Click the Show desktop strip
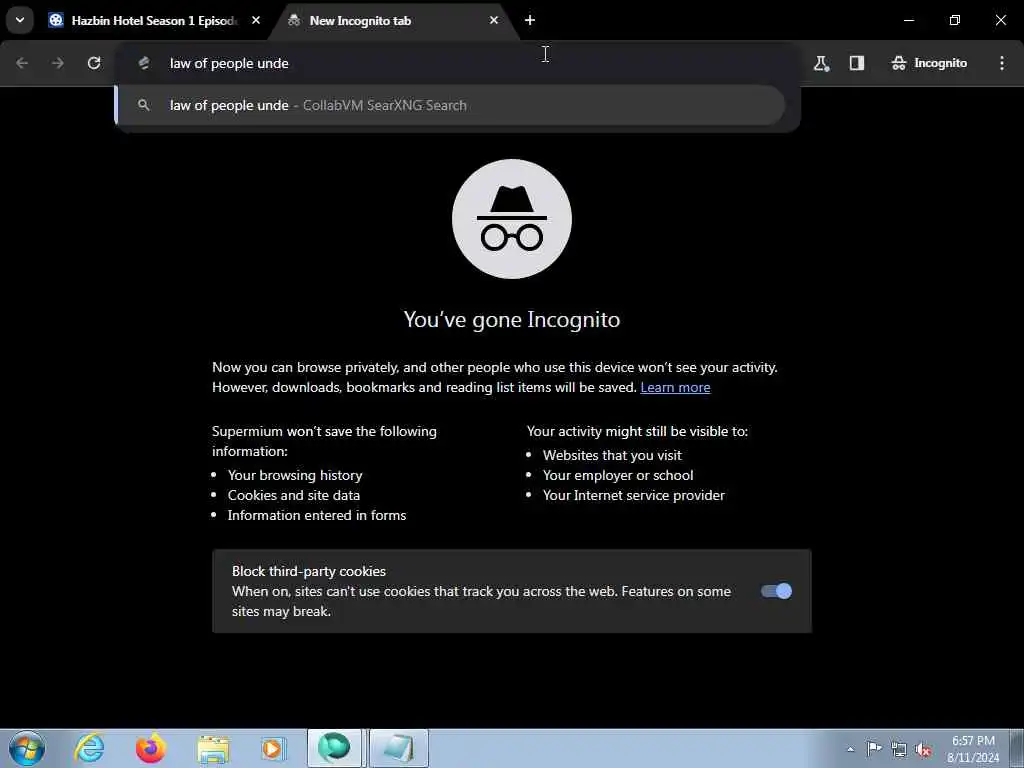Screen dimensions: 1024x768 pos(1017,748)
